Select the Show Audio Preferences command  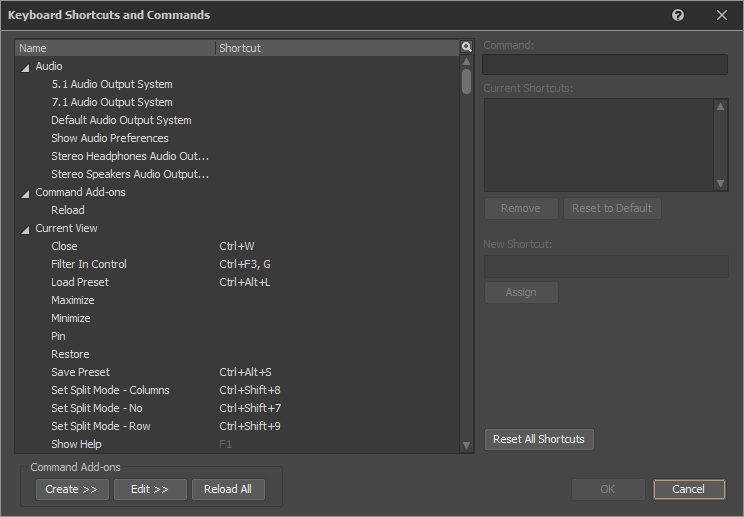110,138
